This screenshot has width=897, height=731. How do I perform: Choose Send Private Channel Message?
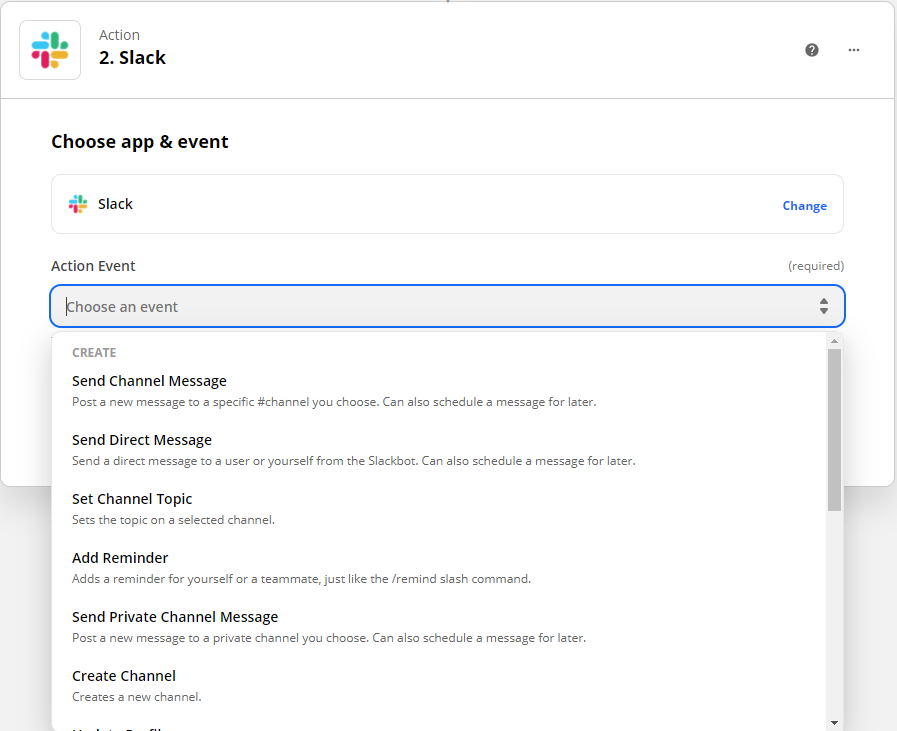click(175, 617)
